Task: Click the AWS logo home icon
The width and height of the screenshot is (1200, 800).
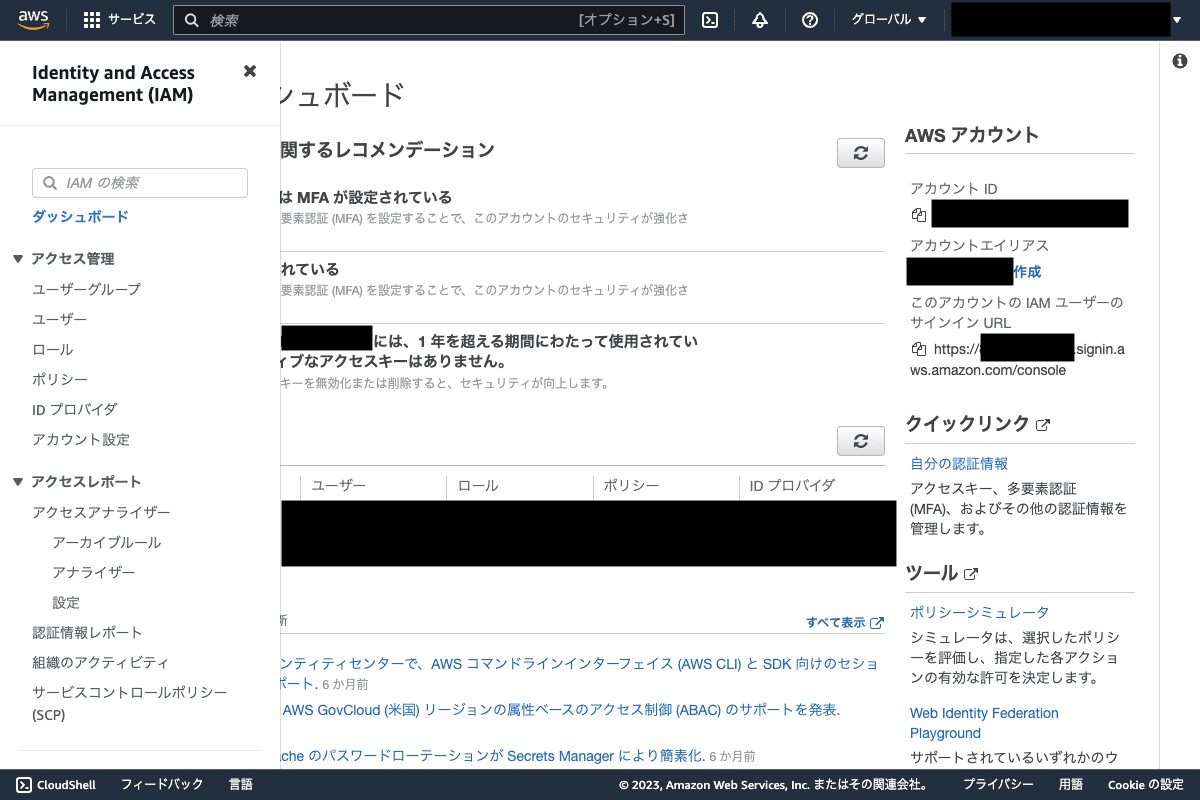Action: (33, 20)
